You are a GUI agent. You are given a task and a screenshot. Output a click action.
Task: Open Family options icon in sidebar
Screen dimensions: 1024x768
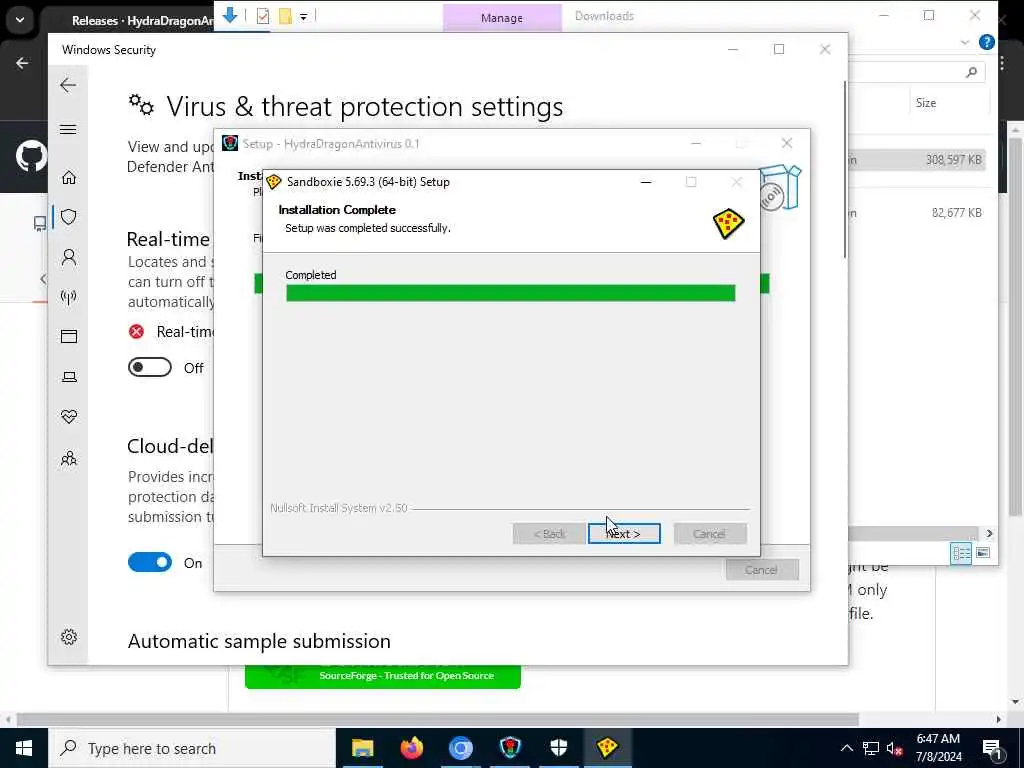(x=69, y=458)
